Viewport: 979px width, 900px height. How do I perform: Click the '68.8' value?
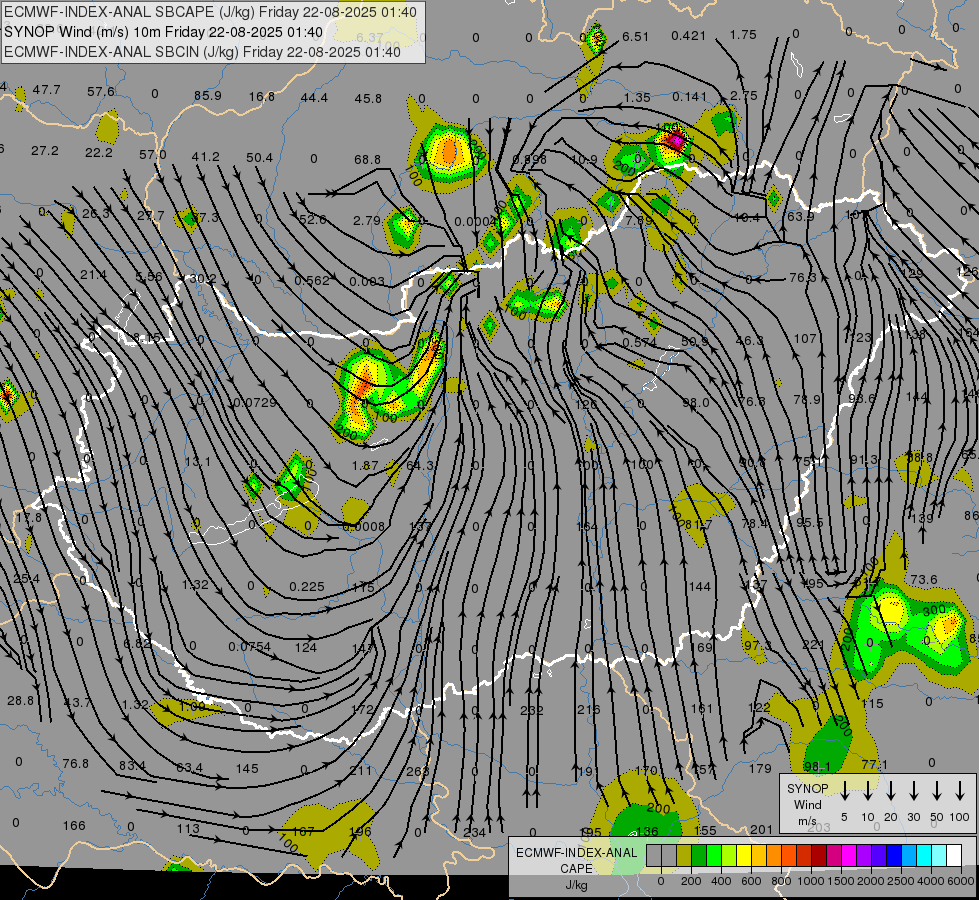[x=367, y=159]
